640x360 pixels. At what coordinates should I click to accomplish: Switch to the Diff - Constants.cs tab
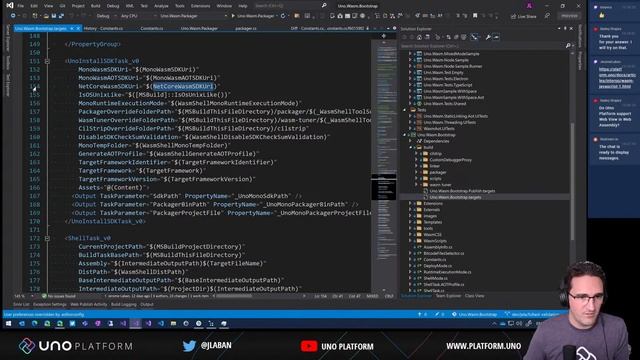click(x=327, y=29)
